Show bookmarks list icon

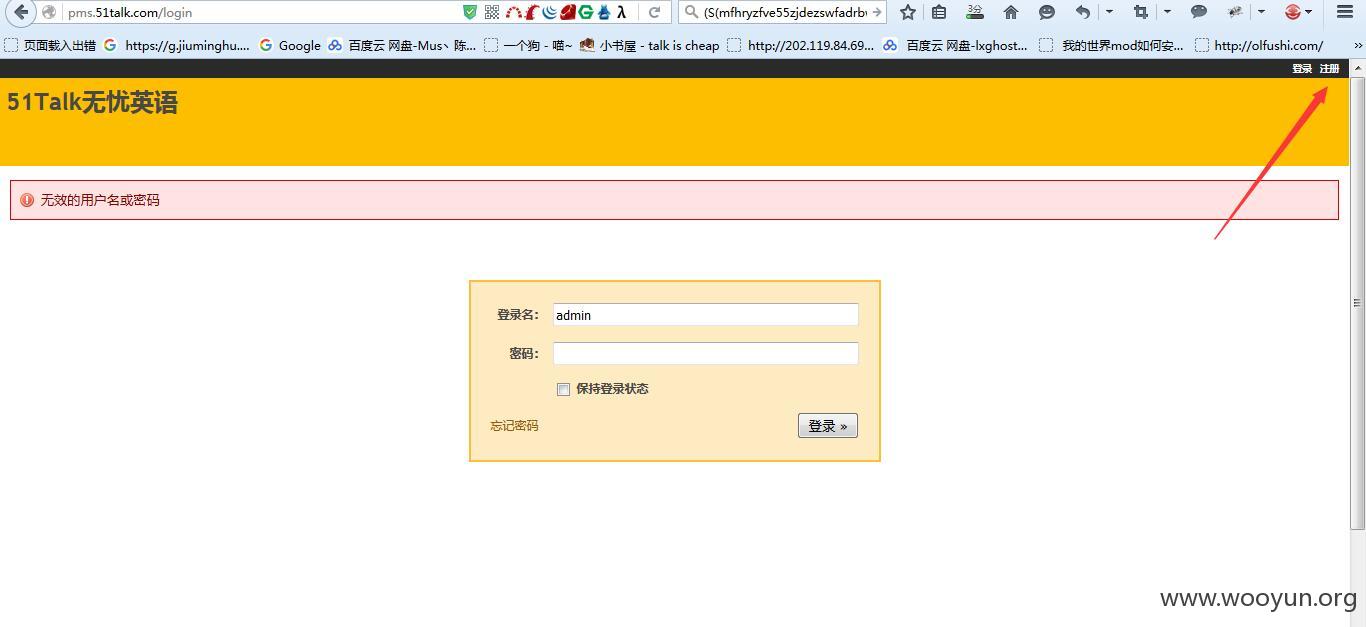[x=939, y=12]
